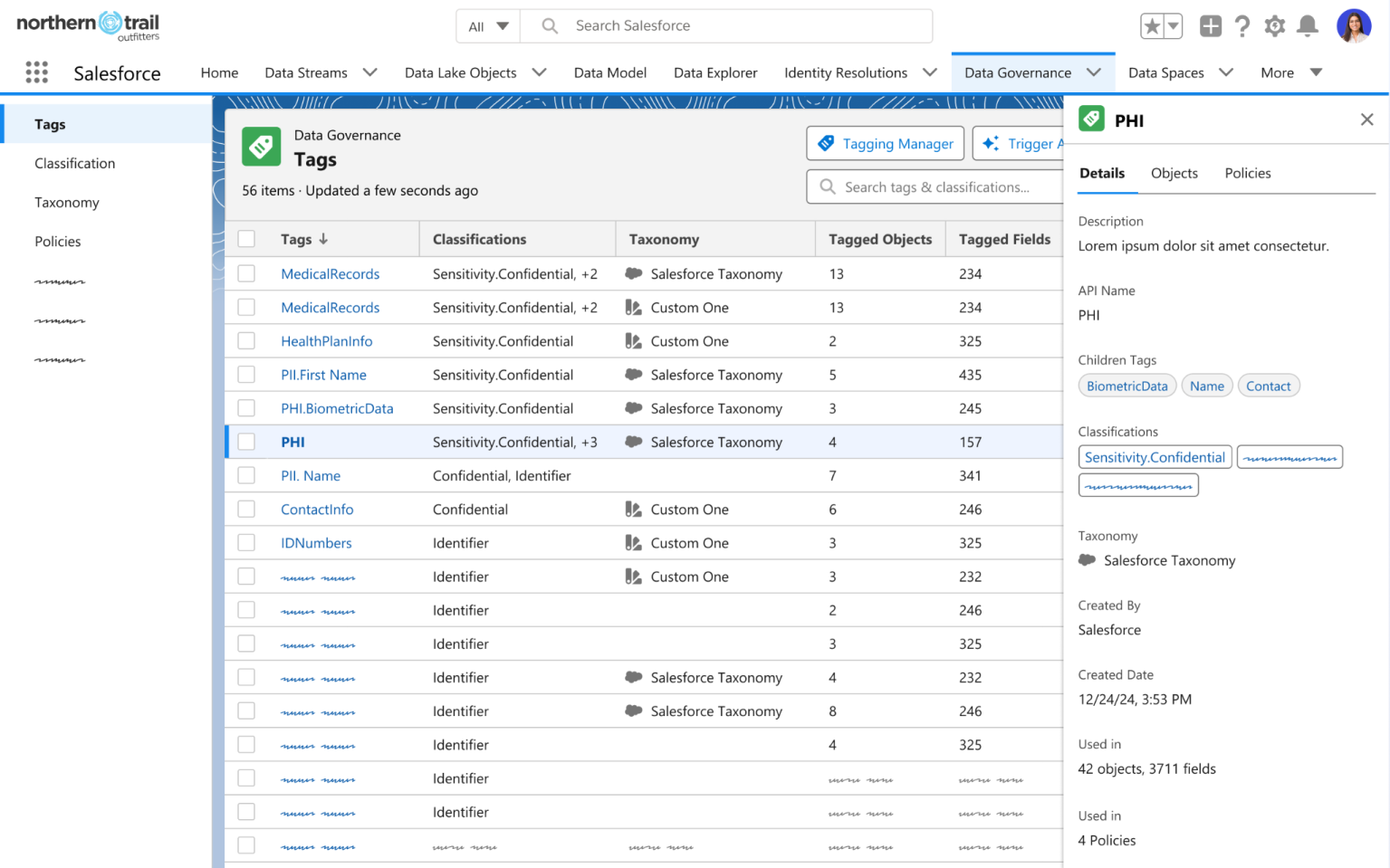Open Setup via the gear icon

coord(1274,25)
